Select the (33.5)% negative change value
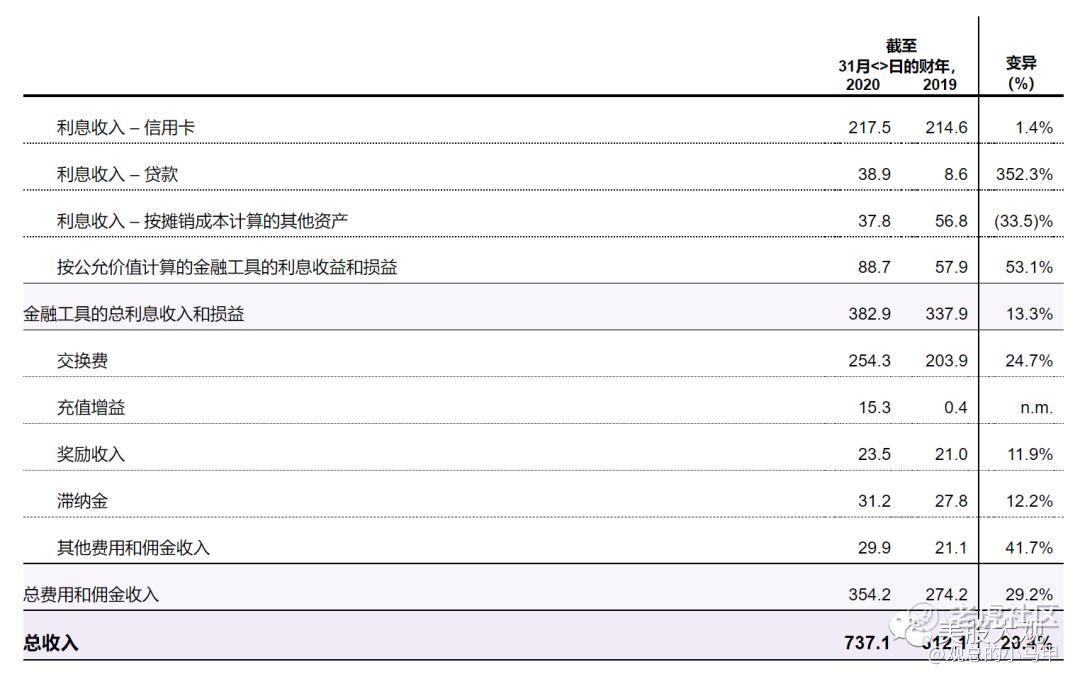This screenshot has width=1080, height=679. click(x=1024, y=221)
